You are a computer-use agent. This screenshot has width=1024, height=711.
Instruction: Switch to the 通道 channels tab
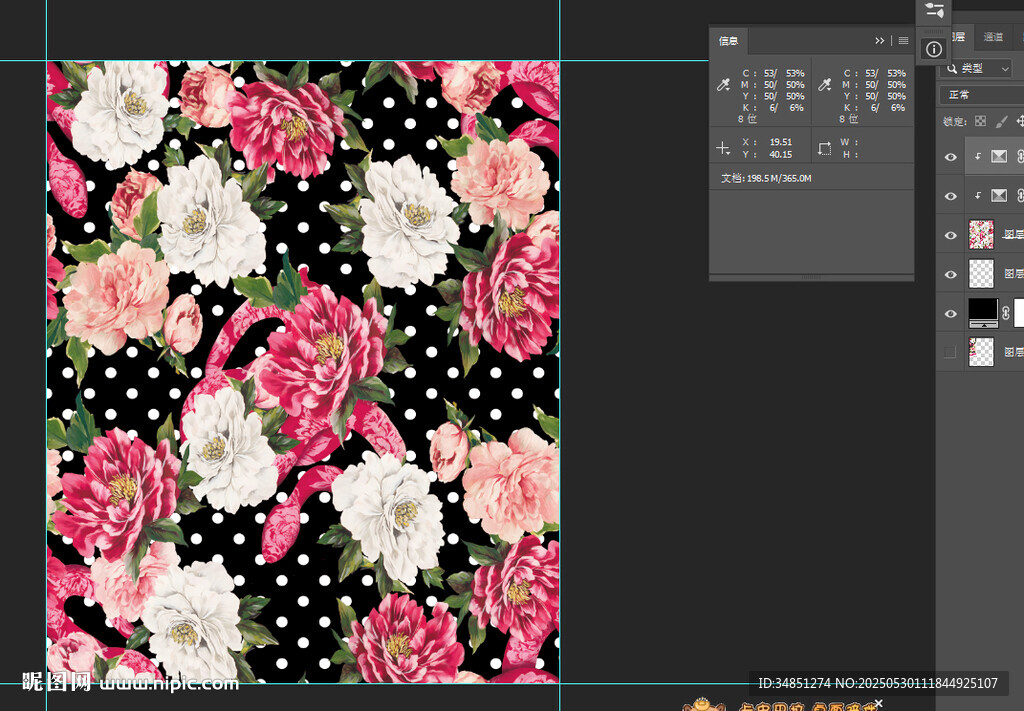pos(993,37)
